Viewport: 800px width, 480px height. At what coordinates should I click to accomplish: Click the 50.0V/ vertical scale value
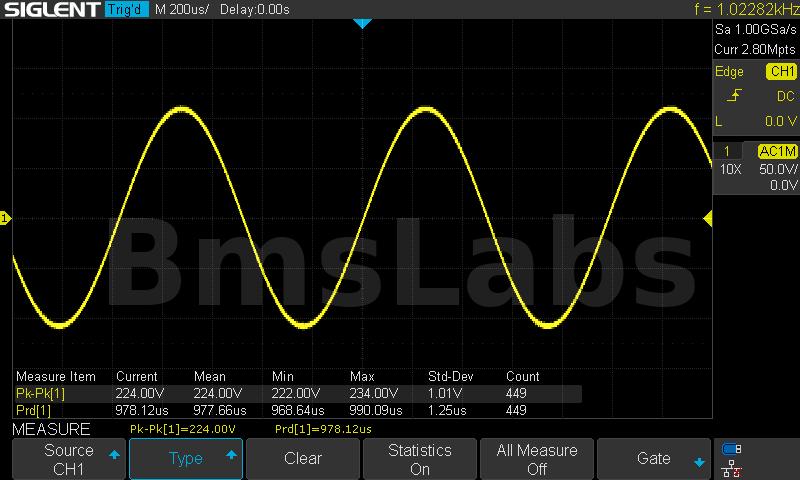point(778,169)
